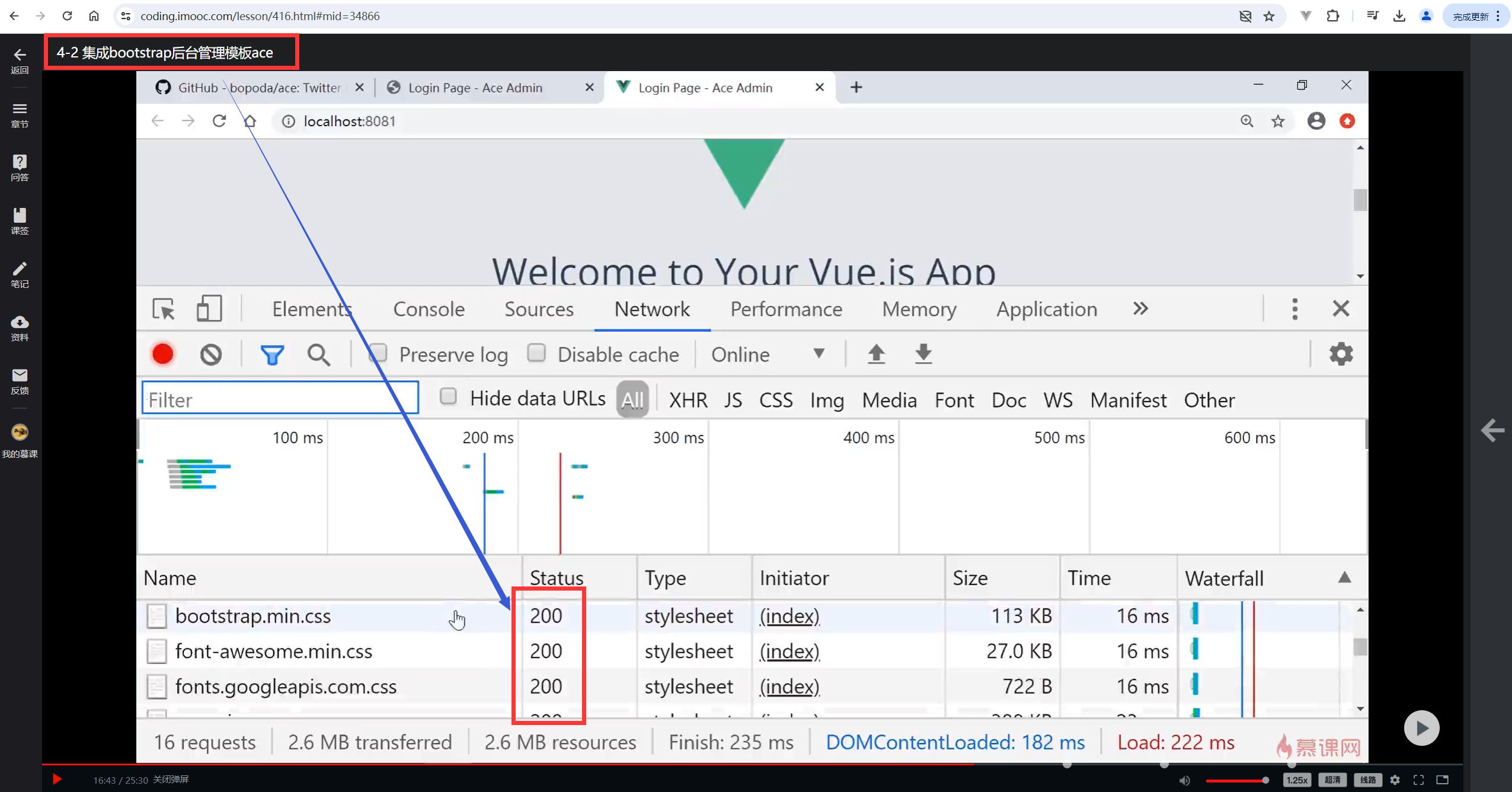Reload the coding.imooc.com page
The image size is (1512, 792).
[67, 16]
